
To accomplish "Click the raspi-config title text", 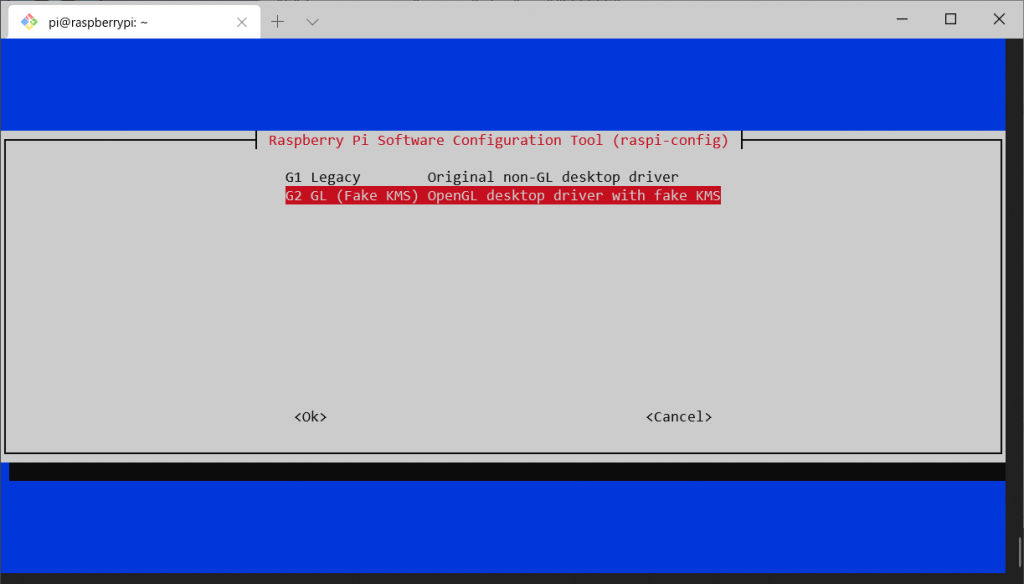I will [498, 140].
